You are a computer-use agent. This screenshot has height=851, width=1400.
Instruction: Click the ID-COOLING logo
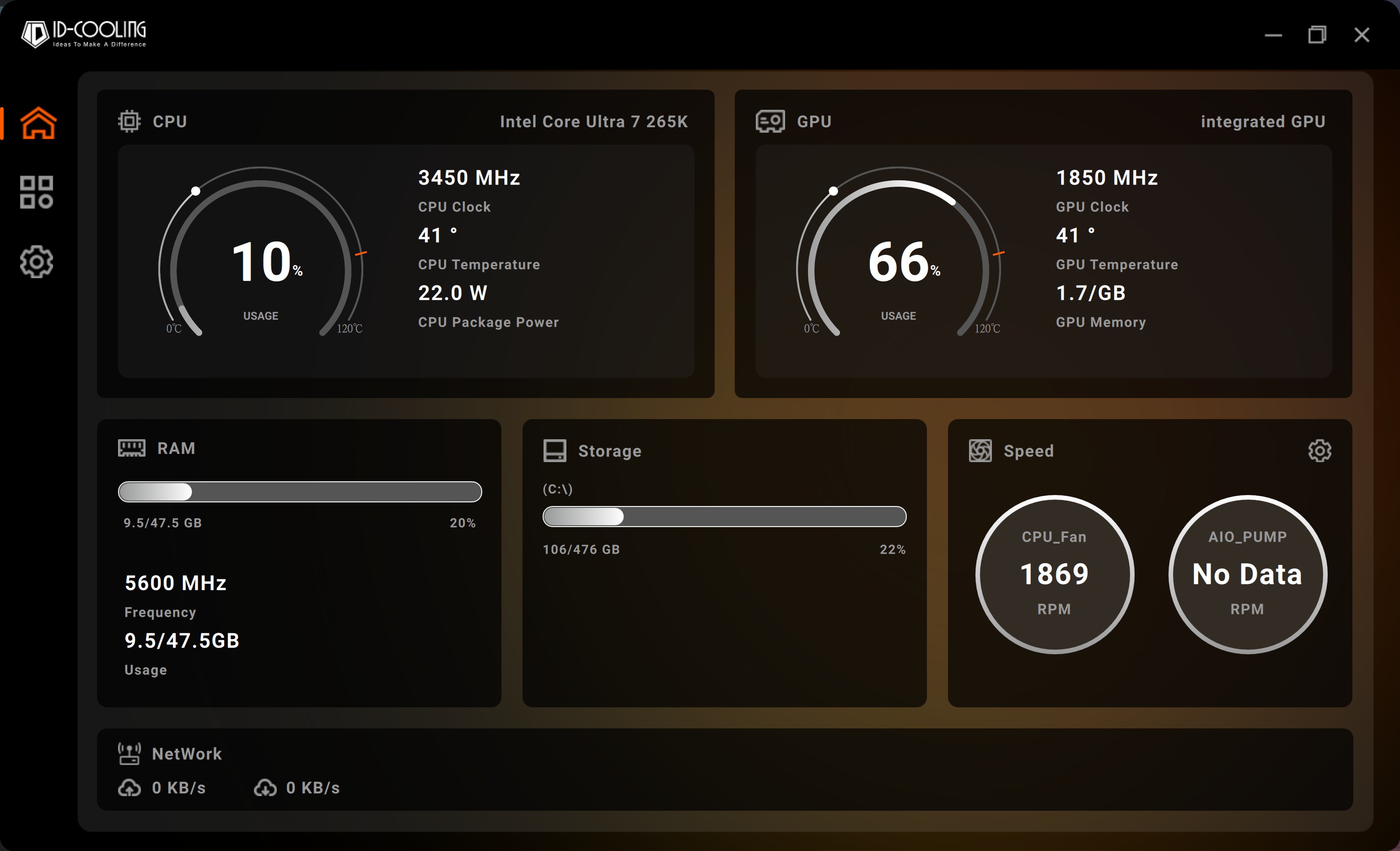click(x=84, y=34)
